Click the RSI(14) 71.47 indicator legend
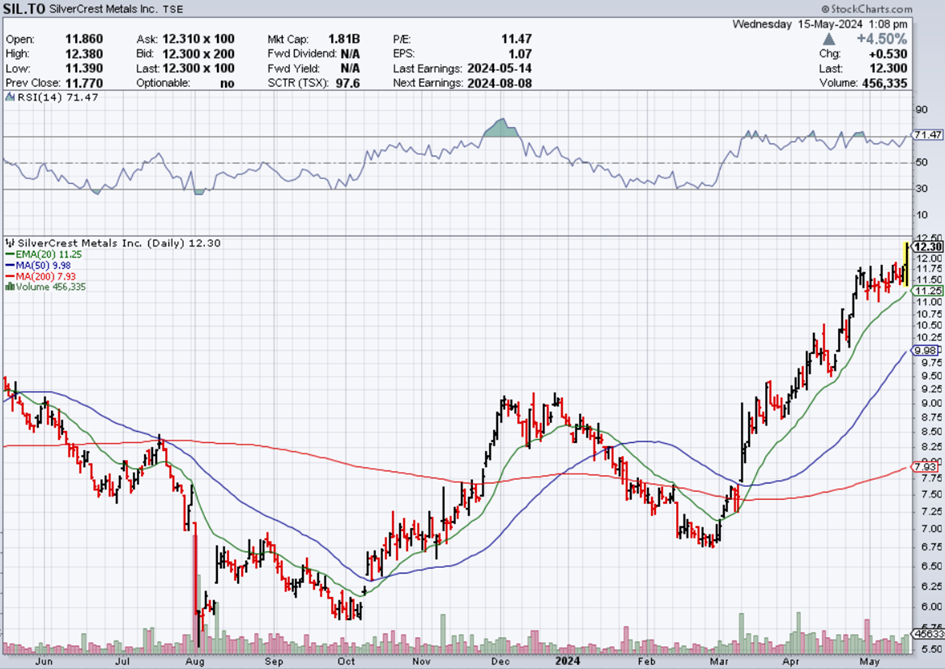Image resolution: width=945 pixels, height=669 pixels. point(58,97)
